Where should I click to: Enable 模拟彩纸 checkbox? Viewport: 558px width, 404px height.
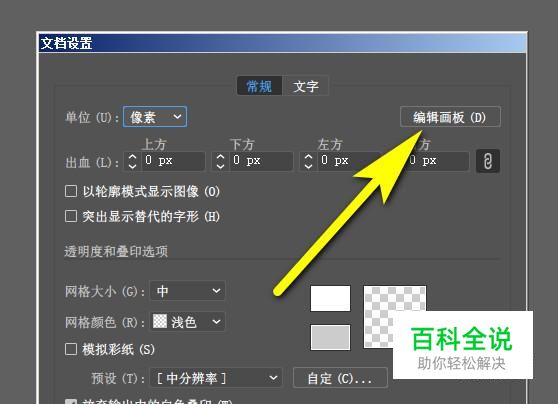coord(71,349)
